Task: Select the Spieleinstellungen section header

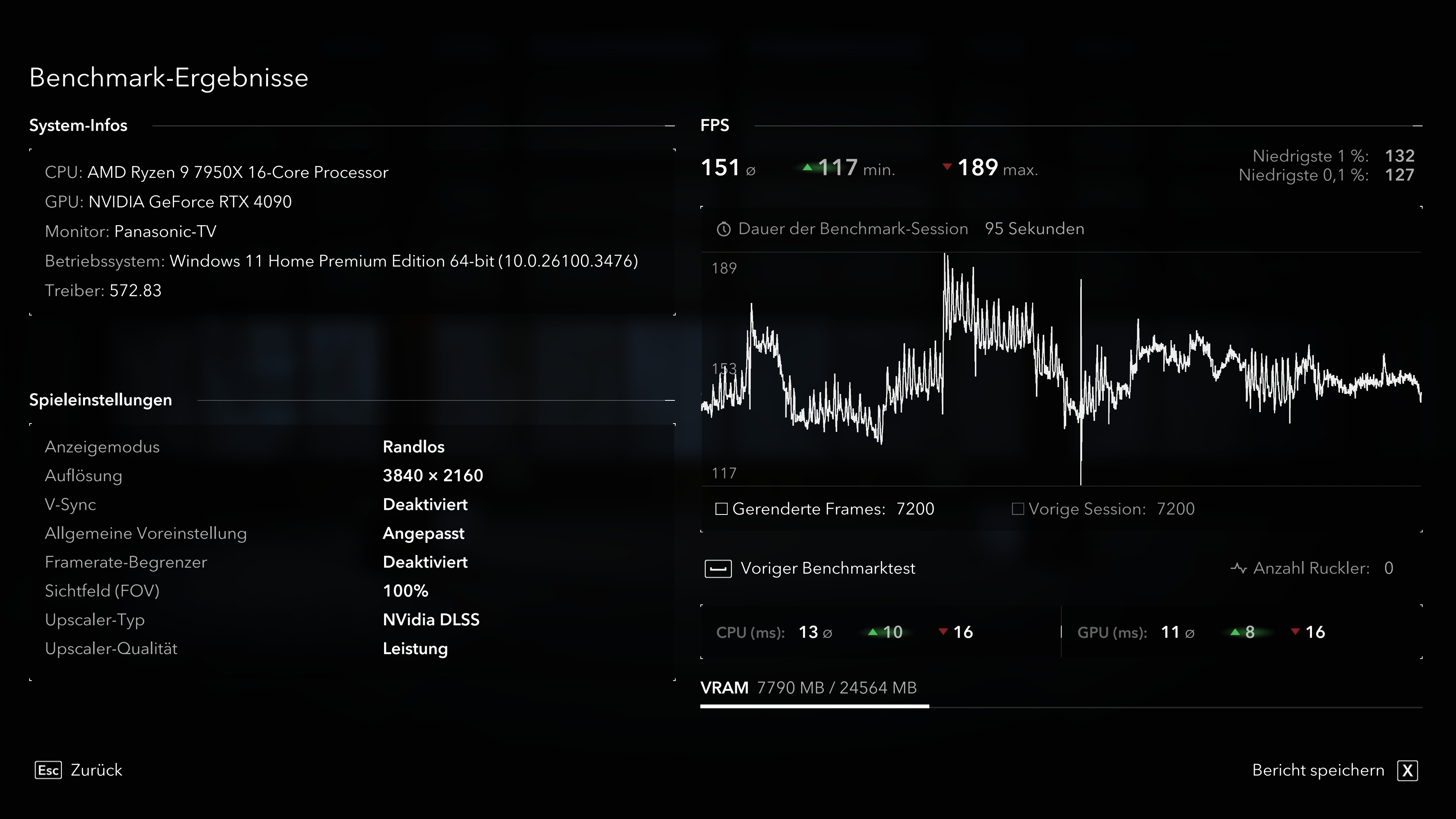Action: [100, 400]
